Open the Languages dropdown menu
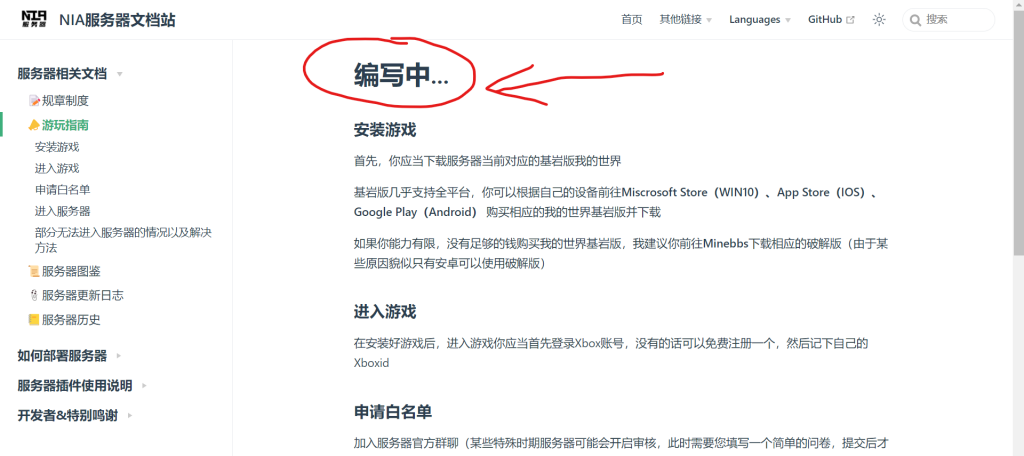 click(760, 20)
